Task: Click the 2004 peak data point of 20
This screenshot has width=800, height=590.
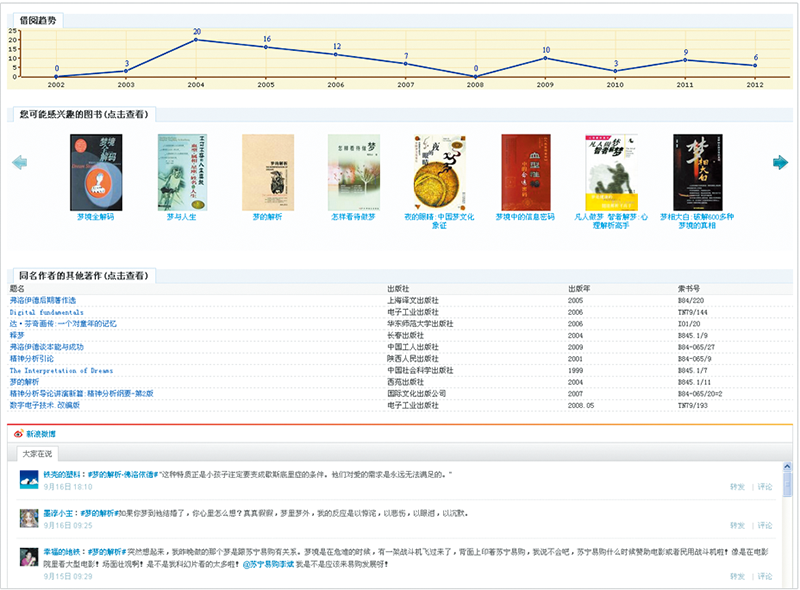Action: [196, 39]
